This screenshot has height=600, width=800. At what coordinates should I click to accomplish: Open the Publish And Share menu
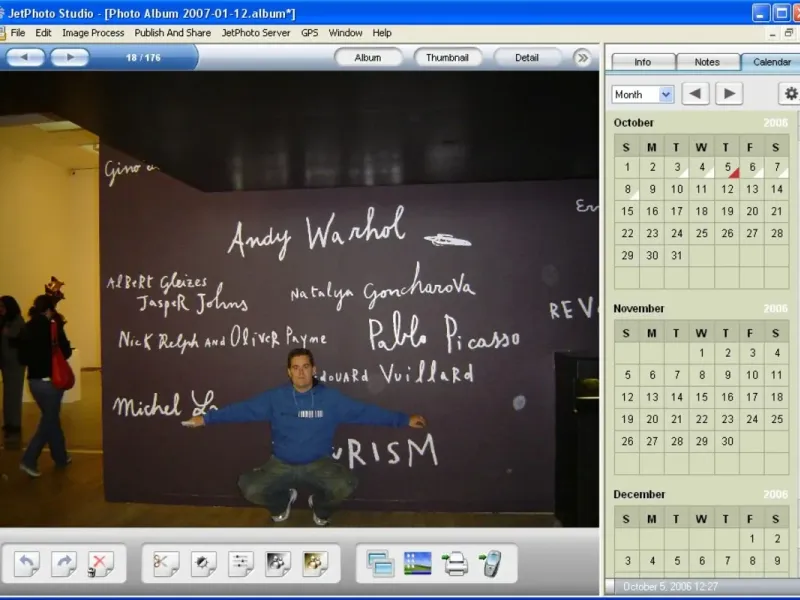(x=172, y=33)
